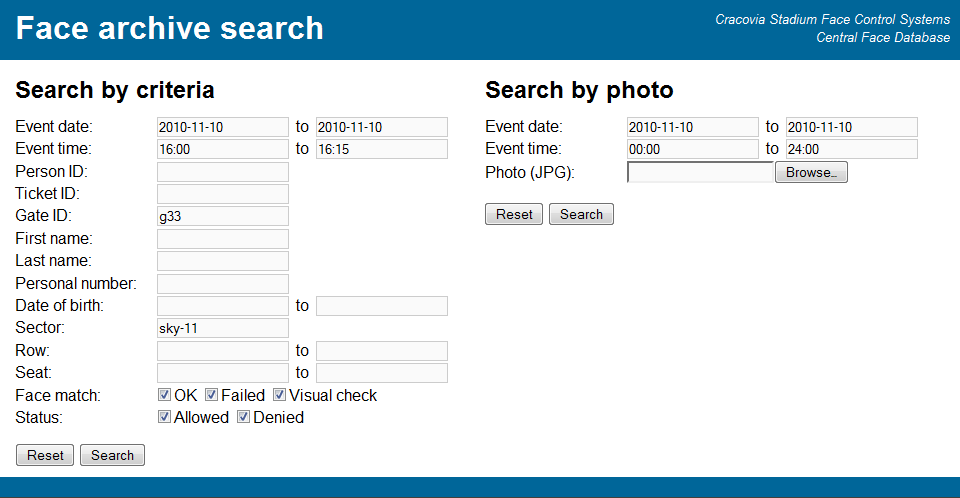Click the Ticket ID text field
960x498 pixels.
pos(223,194)
